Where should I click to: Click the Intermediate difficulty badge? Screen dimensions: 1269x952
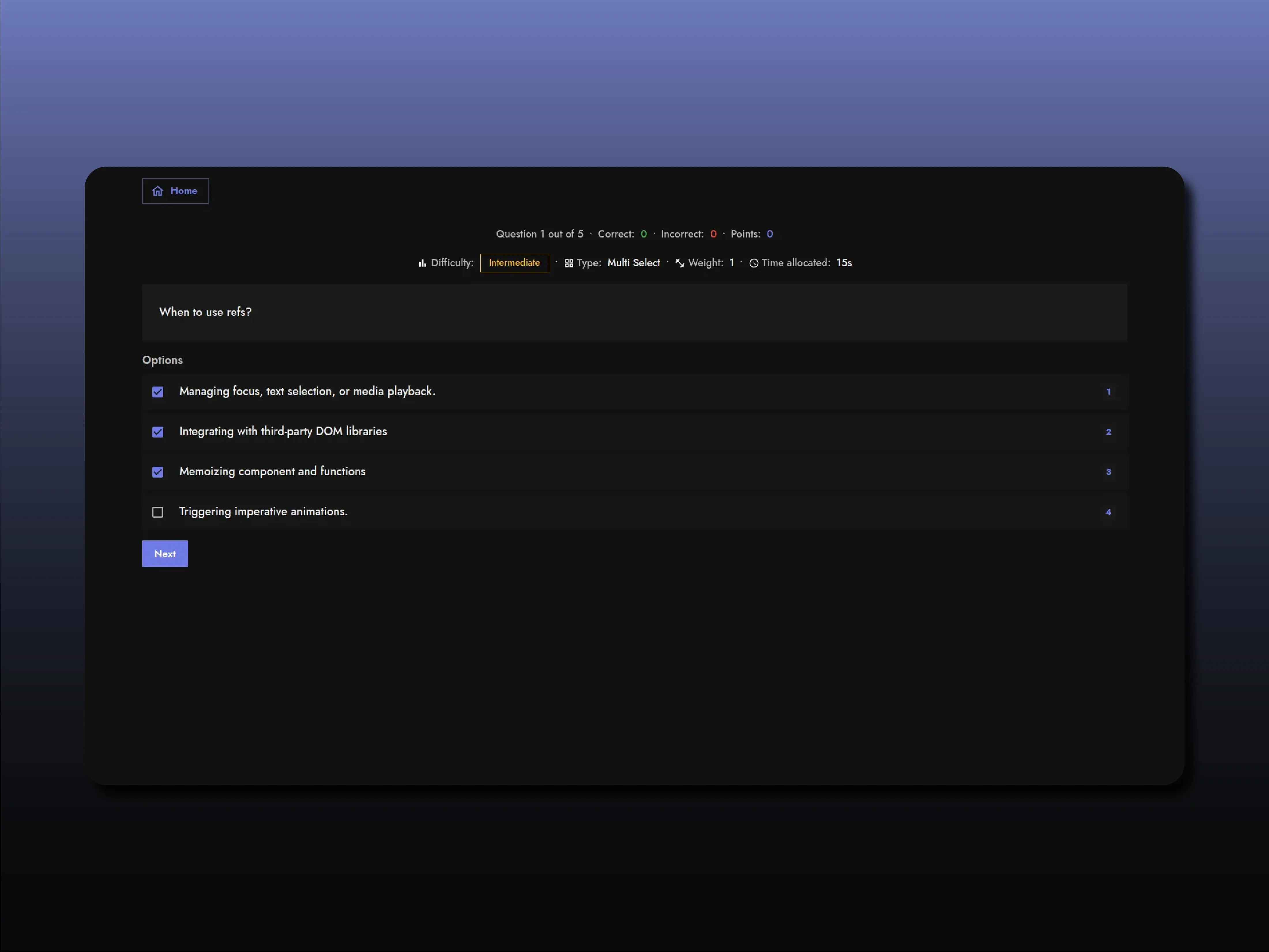tap(514, 263)
